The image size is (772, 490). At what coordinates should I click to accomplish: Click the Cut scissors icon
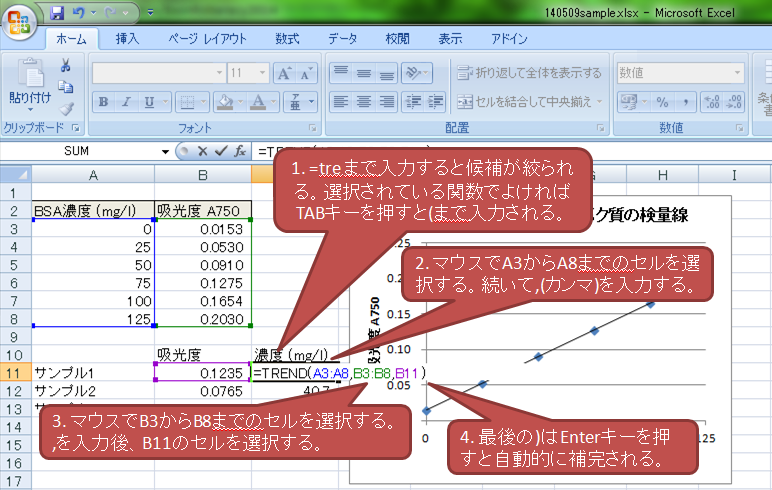66,65
